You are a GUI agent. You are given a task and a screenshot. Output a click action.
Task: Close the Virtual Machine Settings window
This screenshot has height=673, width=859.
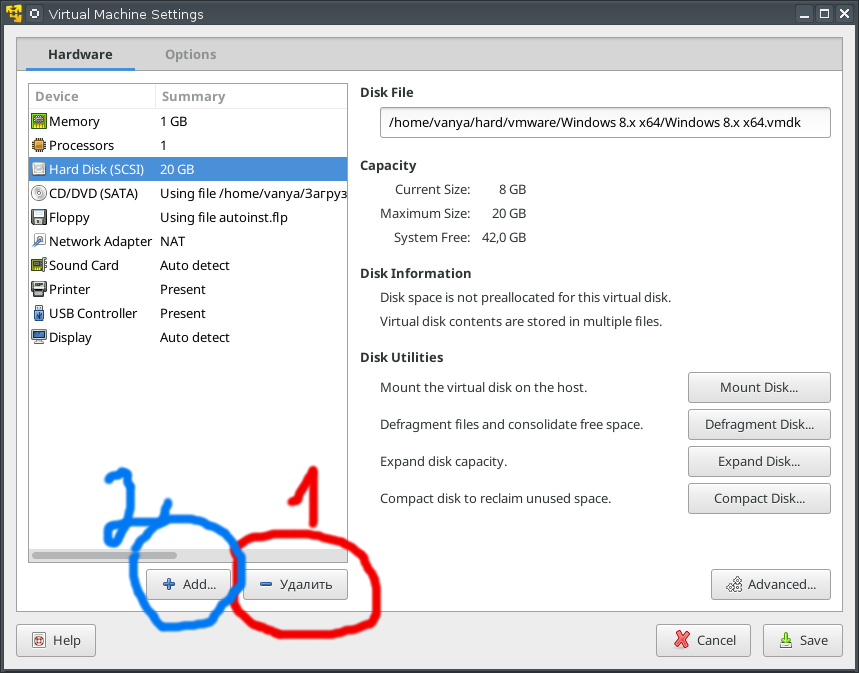click(845, 14)
